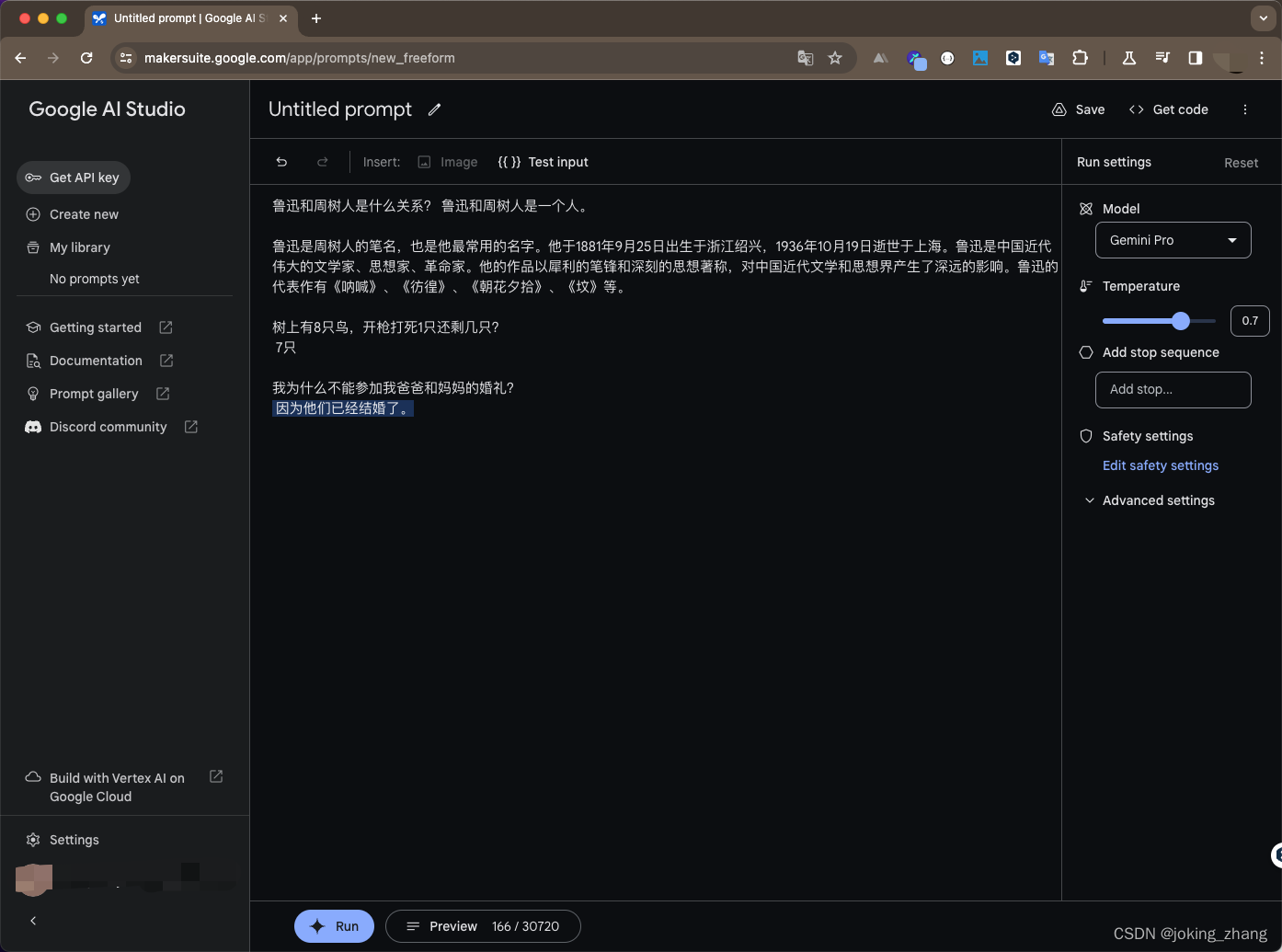Click the external-link icon next to Getting started
Viewport: 1282px width, 952px height.
click(x=166, y=327)
